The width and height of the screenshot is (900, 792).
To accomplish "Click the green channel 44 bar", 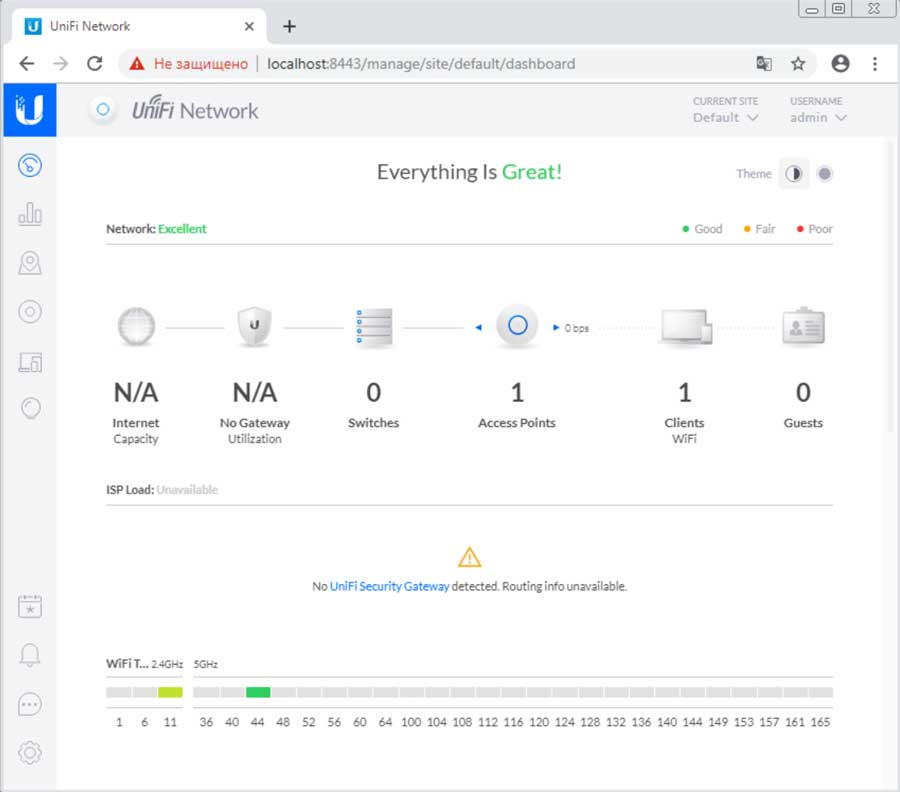I will tap(258, 692).
